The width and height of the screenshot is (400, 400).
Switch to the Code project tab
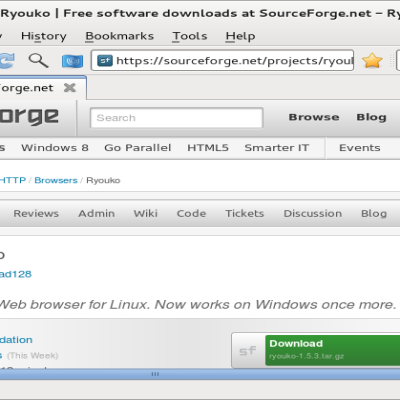(191, 213)
